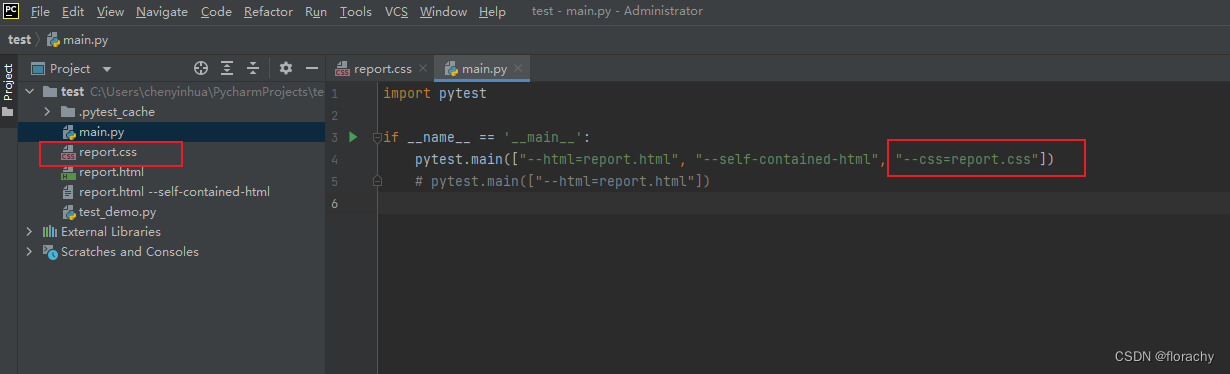
Task: Open the Help menu
Action: [492, 11]
